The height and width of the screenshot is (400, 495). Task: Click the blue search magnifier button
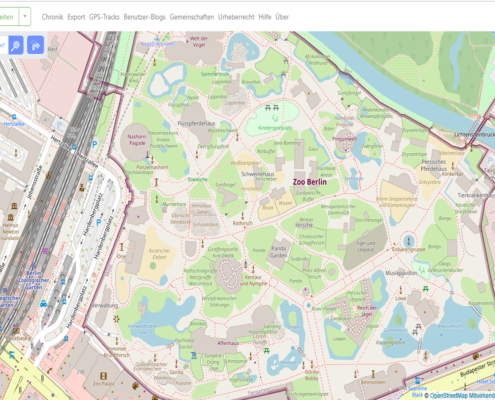pyautogui.click(x=16, y=45)
